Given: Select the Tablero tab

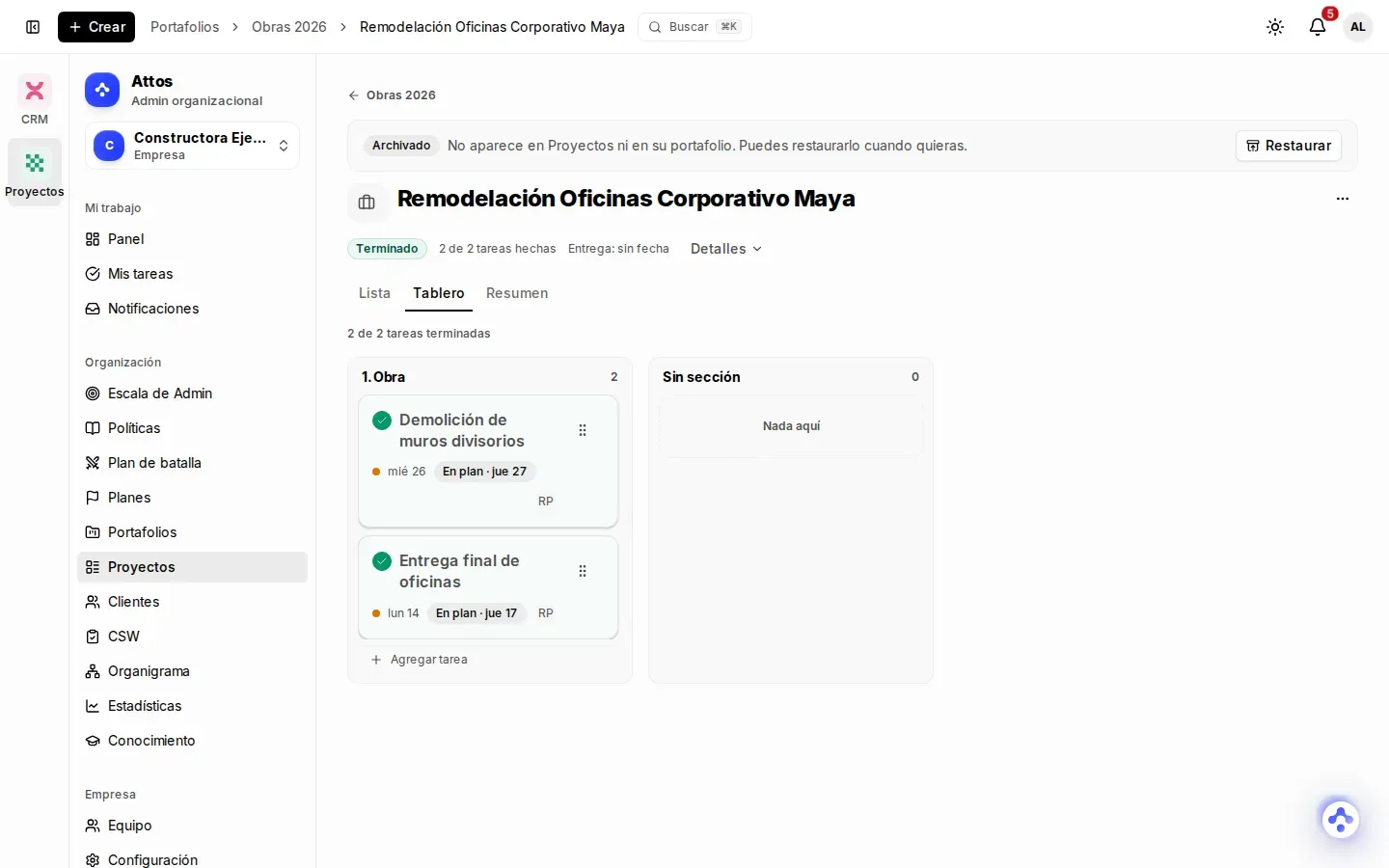Looking at the screenshot, I should point(439,293).
